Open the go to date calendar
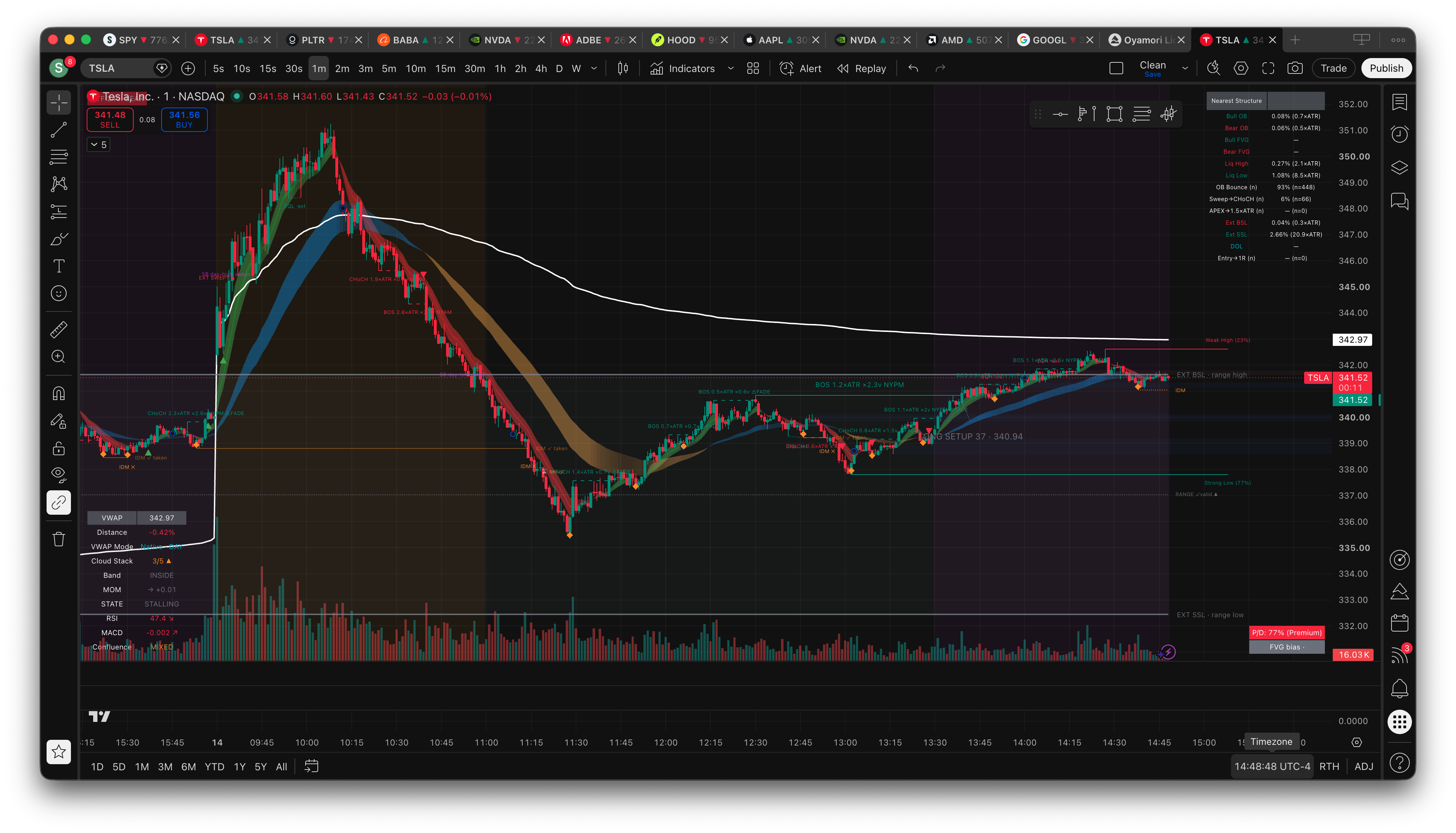 (311, 766)
